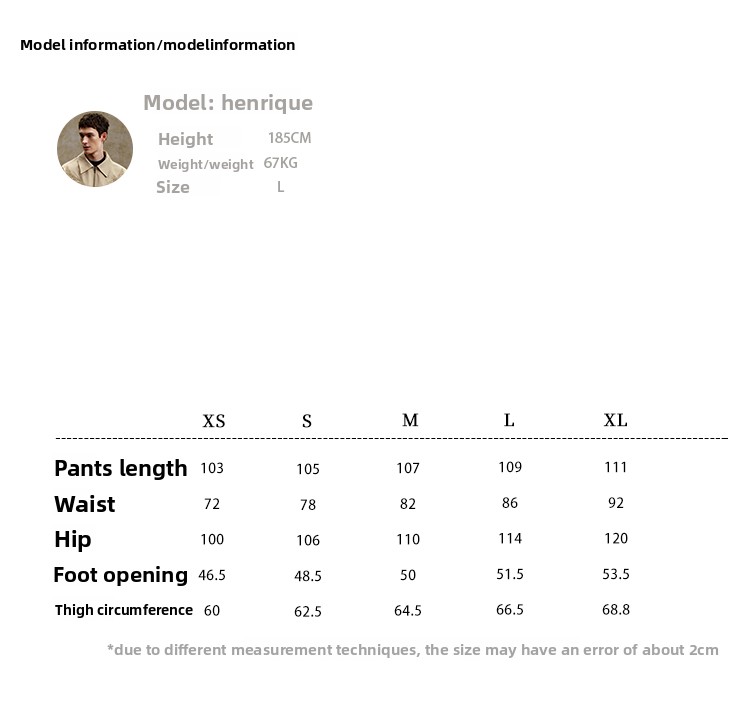Select the M foot opening value 50
The height and width of the screenshot is (703, 750).
coord(408,575)
